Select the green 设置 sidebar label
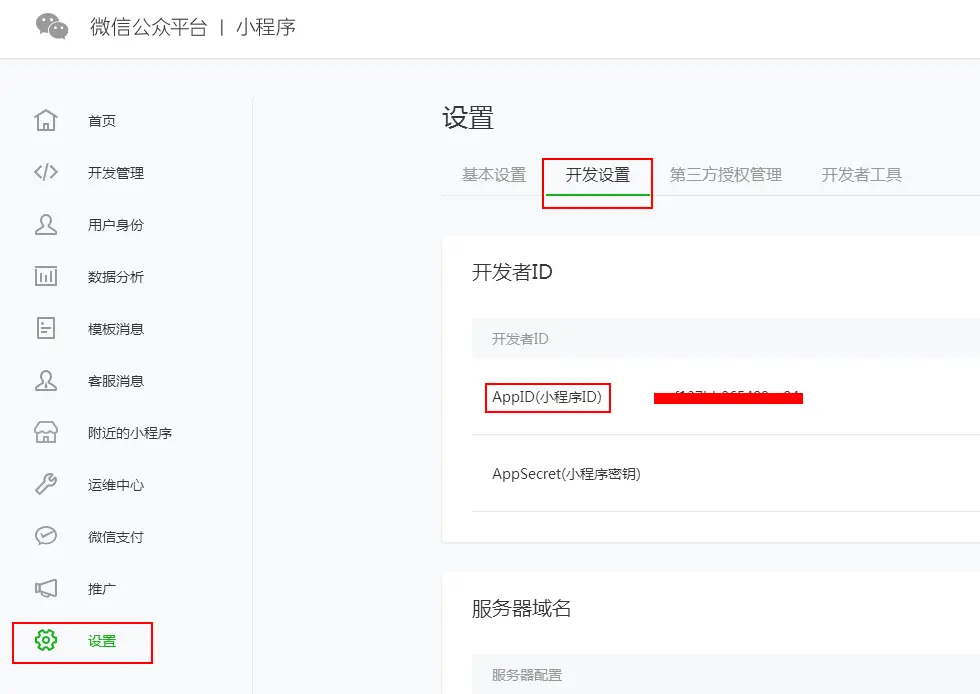The image size is (980, 694). (x=102, y=641)
